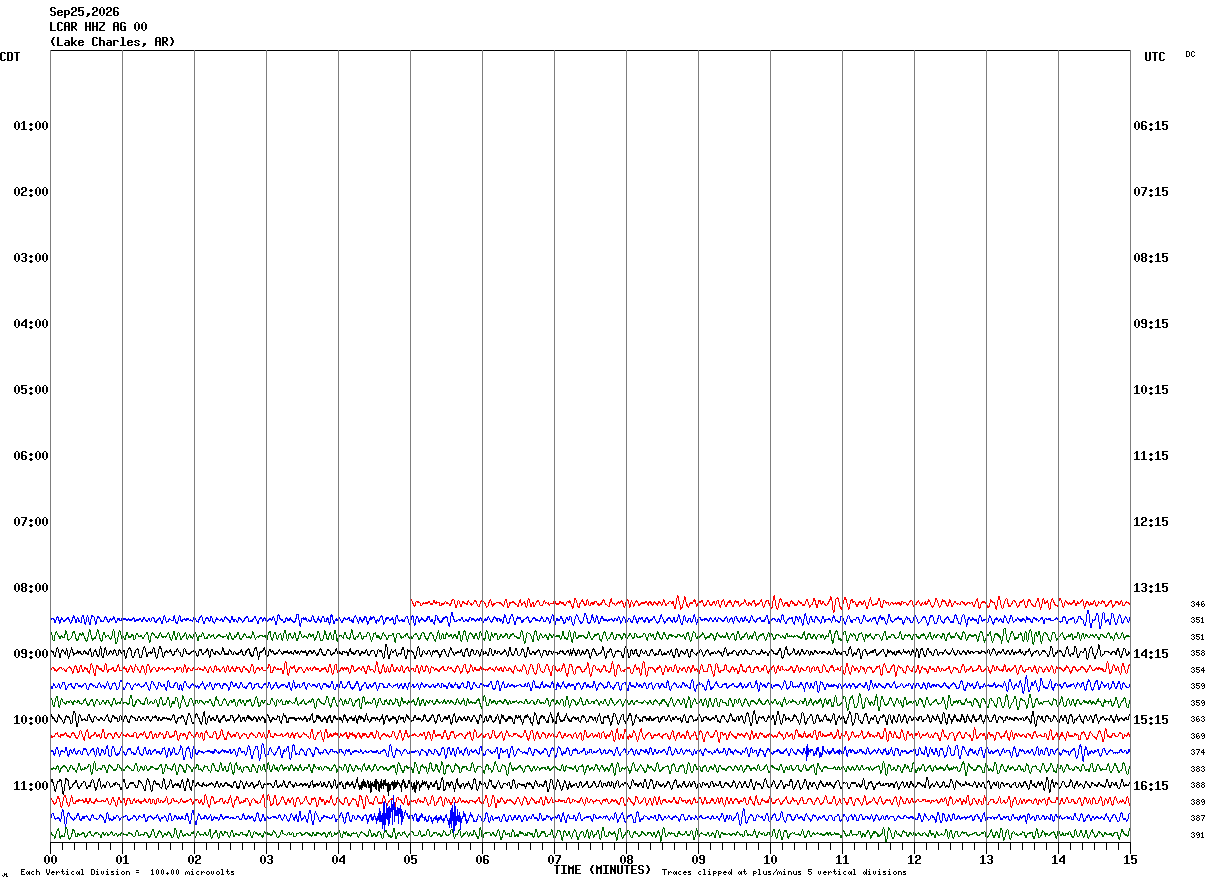
Task: Click the 05 minute tick on time axis
Action: coord(410,859)
